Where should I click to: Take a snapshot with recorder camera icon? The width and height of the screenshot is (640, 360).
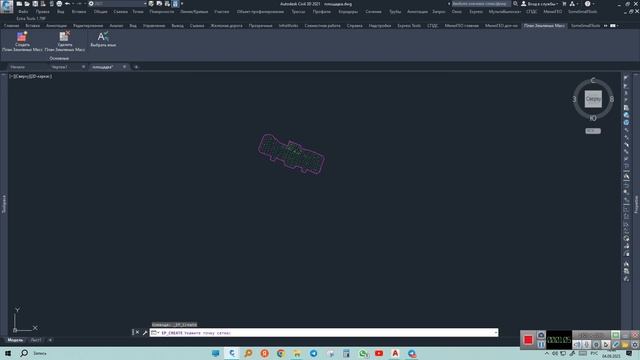click(541, 335)
